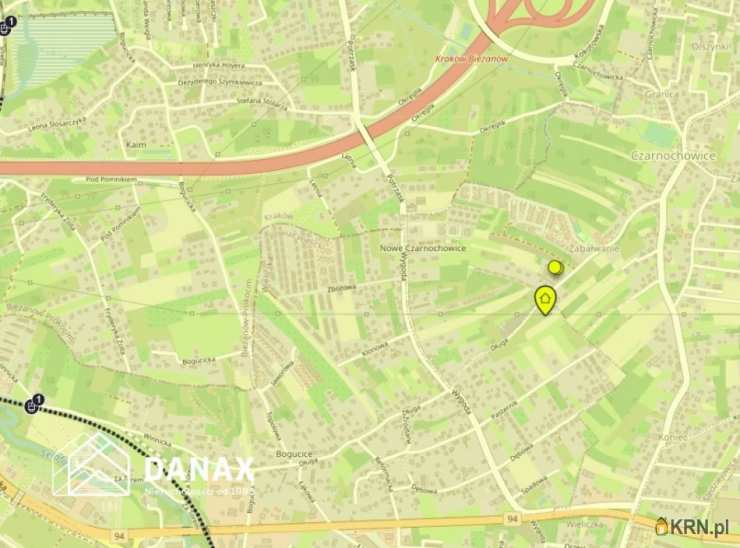Click the DANAX text watermark

point(199,470)
